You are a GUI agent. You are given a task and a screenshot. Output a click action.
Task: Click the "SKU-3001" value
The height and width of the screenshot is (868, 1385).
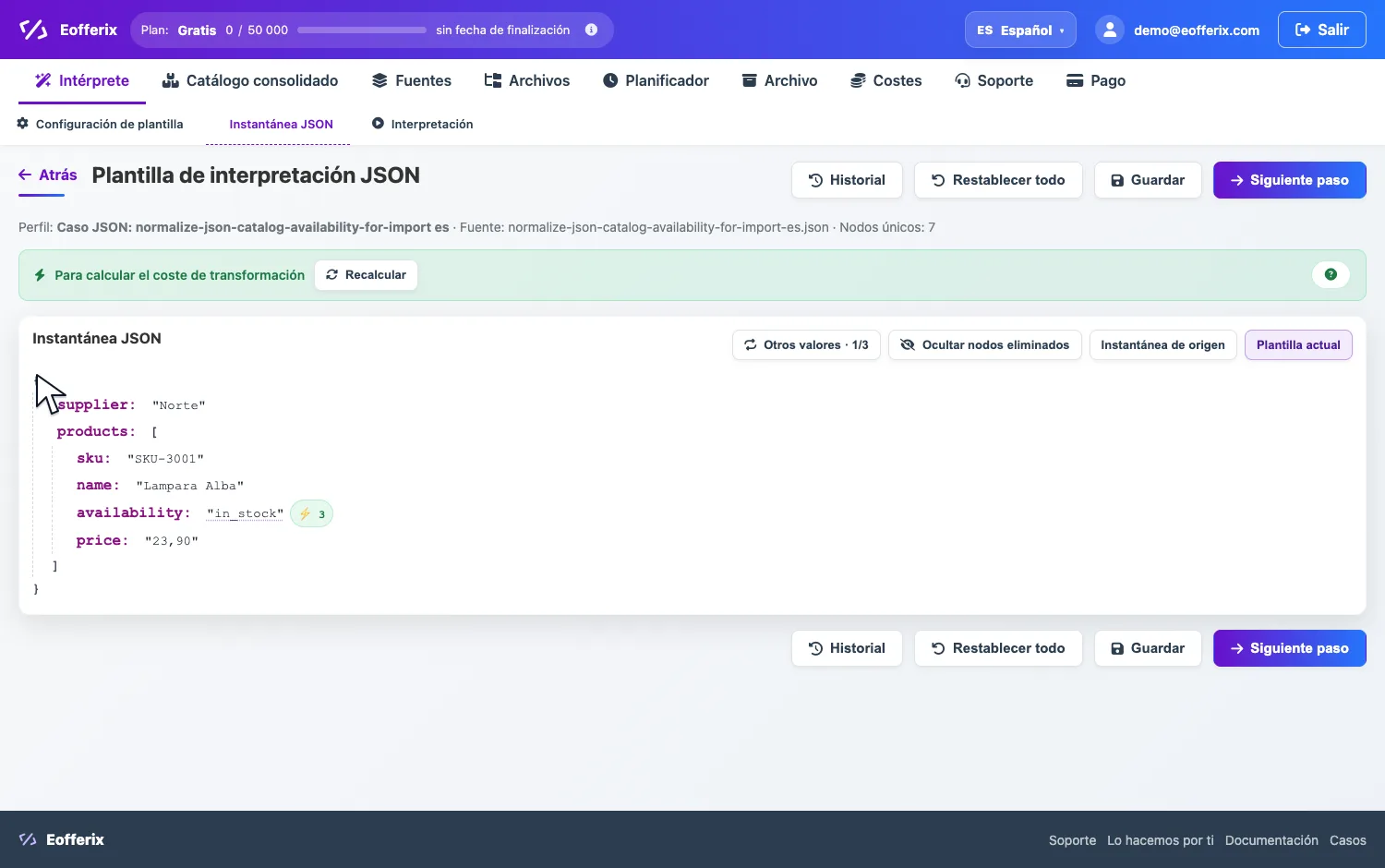(165, 459)
